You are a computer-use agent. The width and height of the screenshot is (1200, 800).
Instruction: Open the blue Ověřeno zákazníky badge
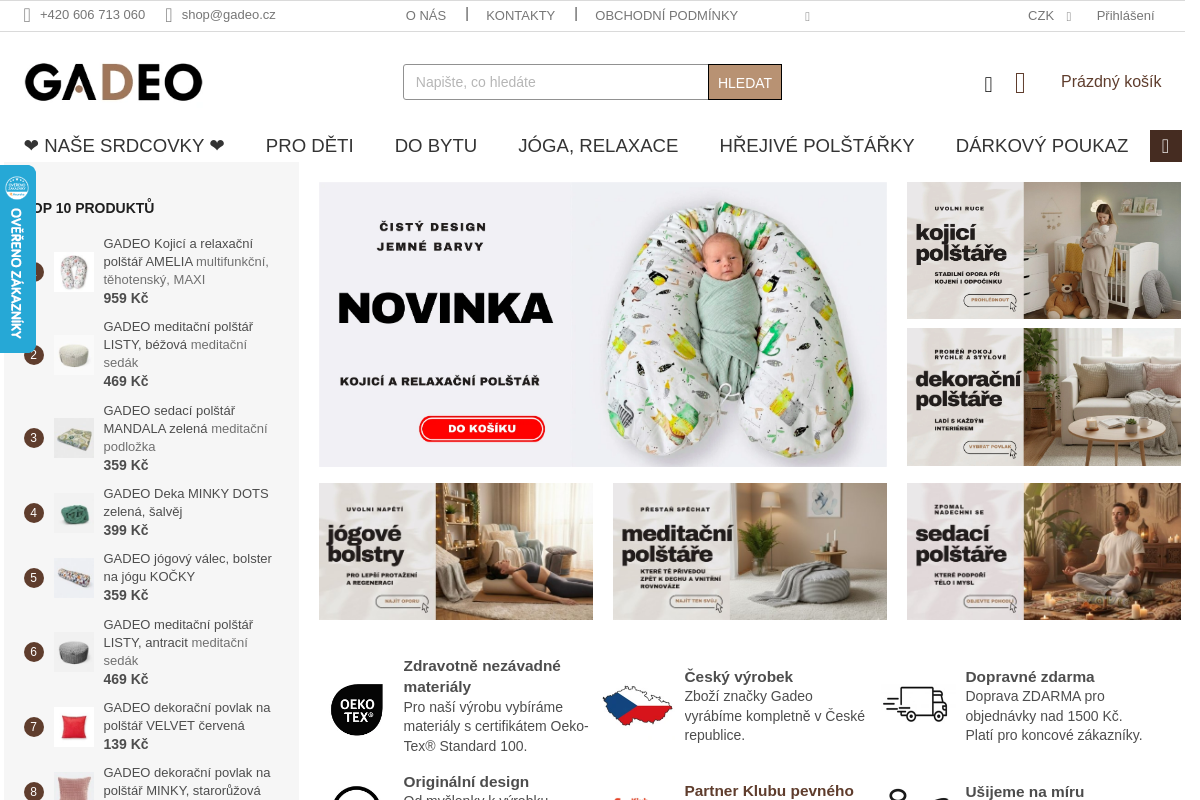[17, 259]
